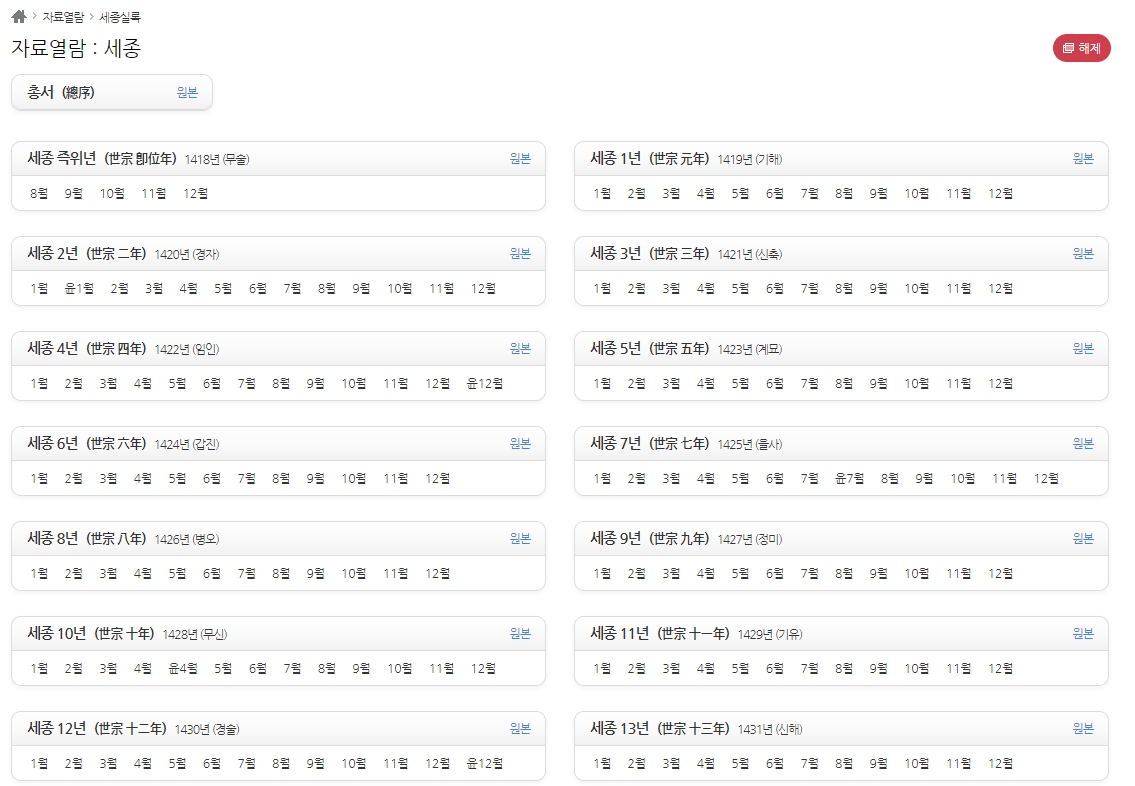Screen dimensions: 1135x786
Task: Open the intercalary month 윤1월 of 세종 2년
Action: (77, 288)
